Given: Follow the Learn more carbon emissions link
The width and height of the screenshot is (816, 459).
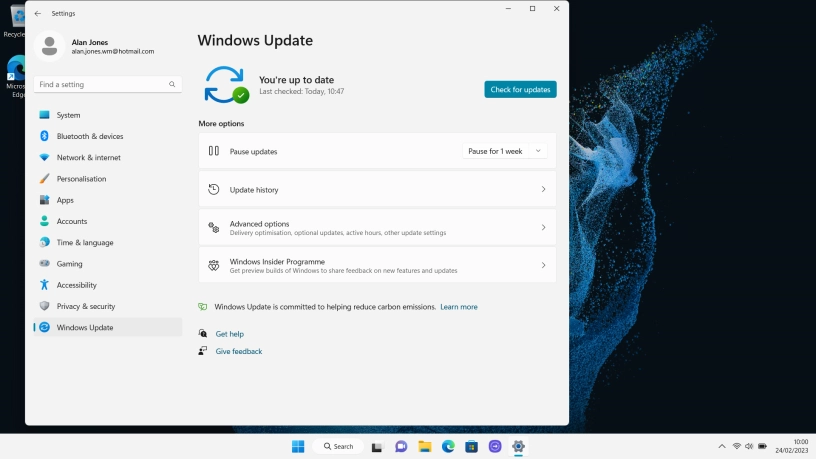Looking at the screenshot, I should click(458, 307).
